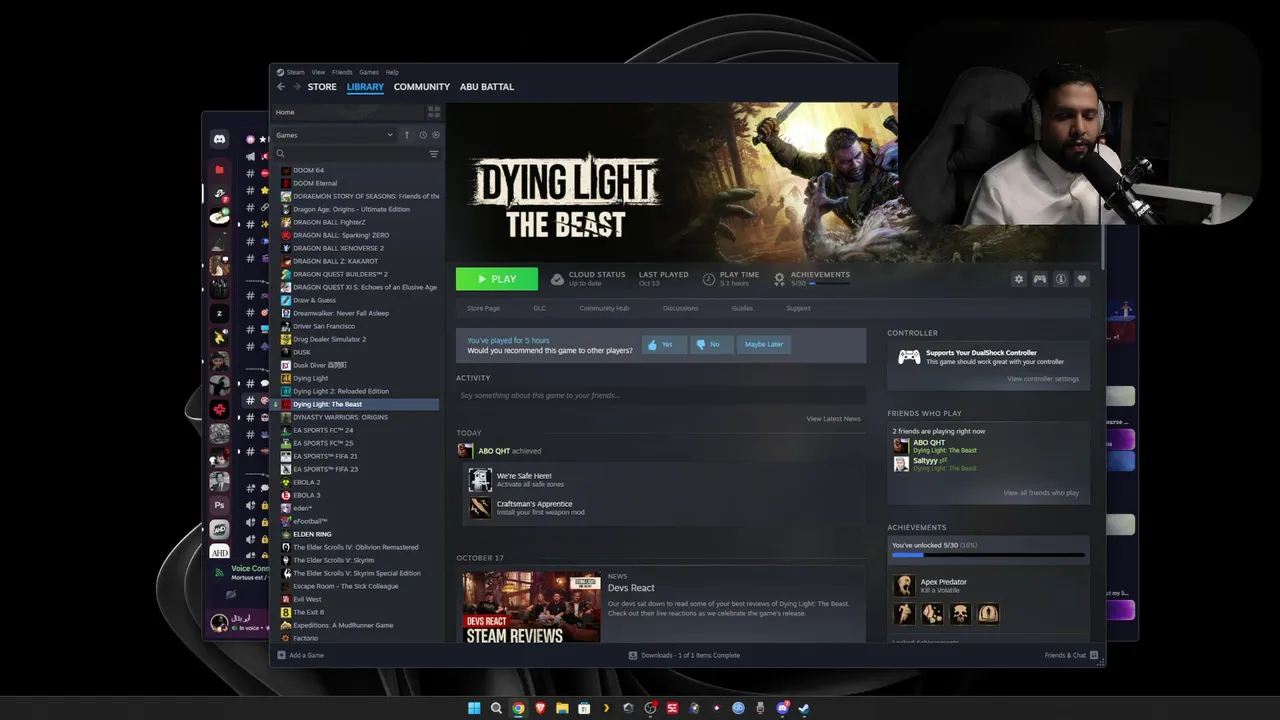
Task: Open the View menu
Action: [318, 72]
